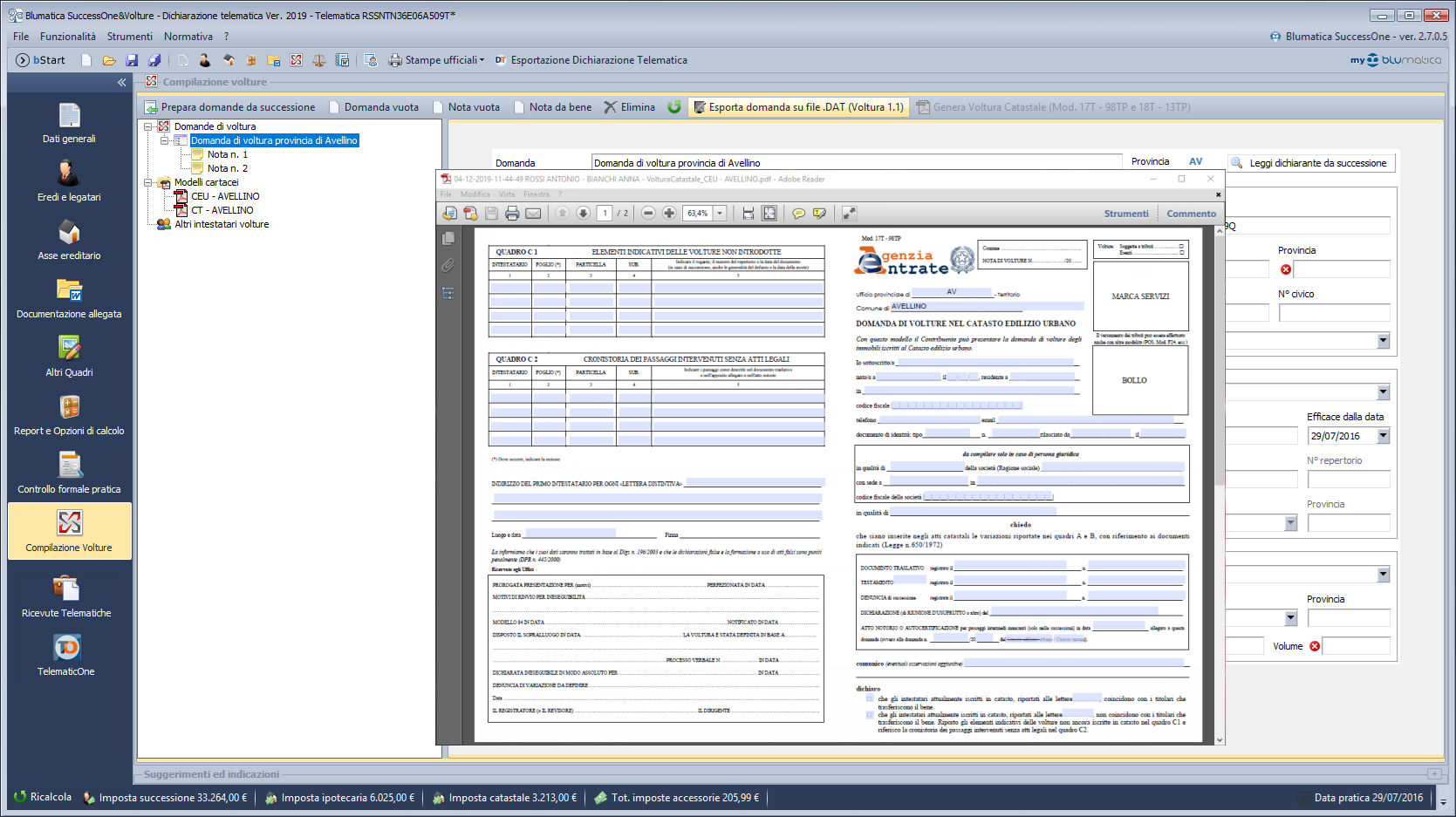Open the Normativa menu
Screen dimensions: 1456x817
[188, 37]
